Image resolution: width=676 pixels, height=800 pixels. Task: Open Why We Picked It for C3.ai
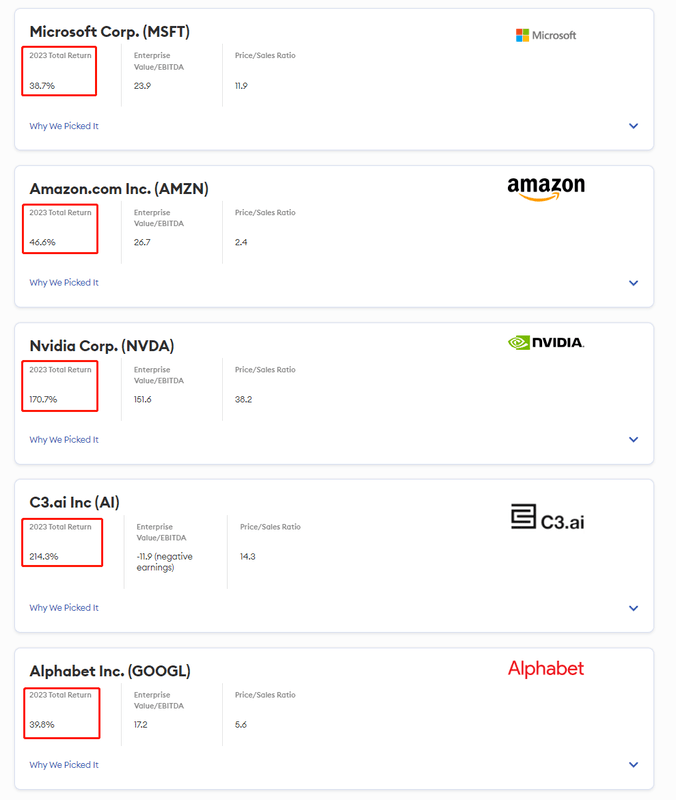click(64, 608)
